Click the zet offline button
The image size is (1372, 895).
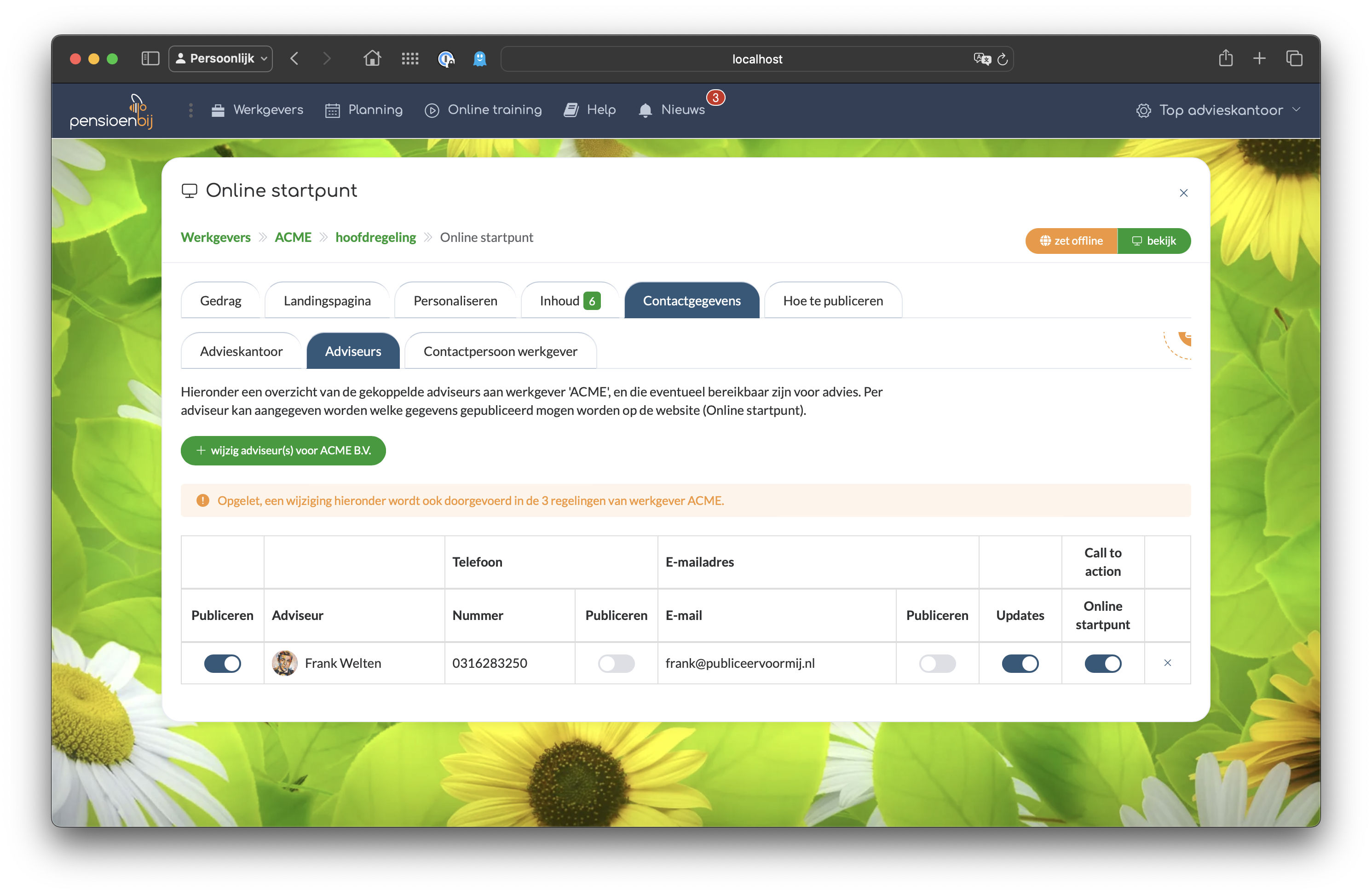click(1071, 241)
